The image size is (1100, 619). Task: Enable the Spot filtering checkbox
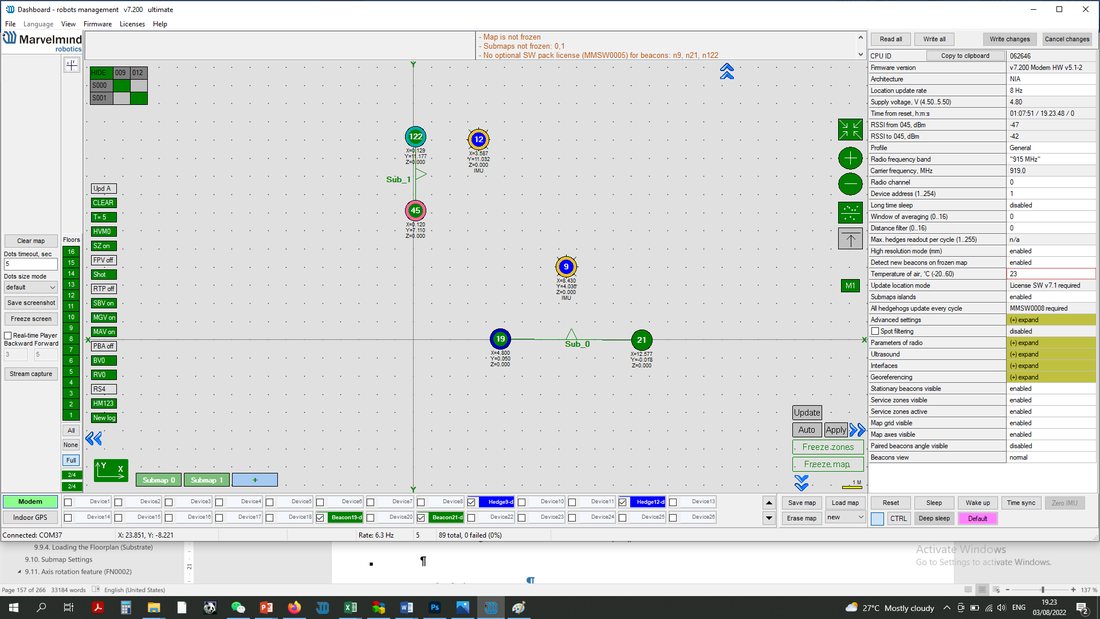tap(875, 331)
